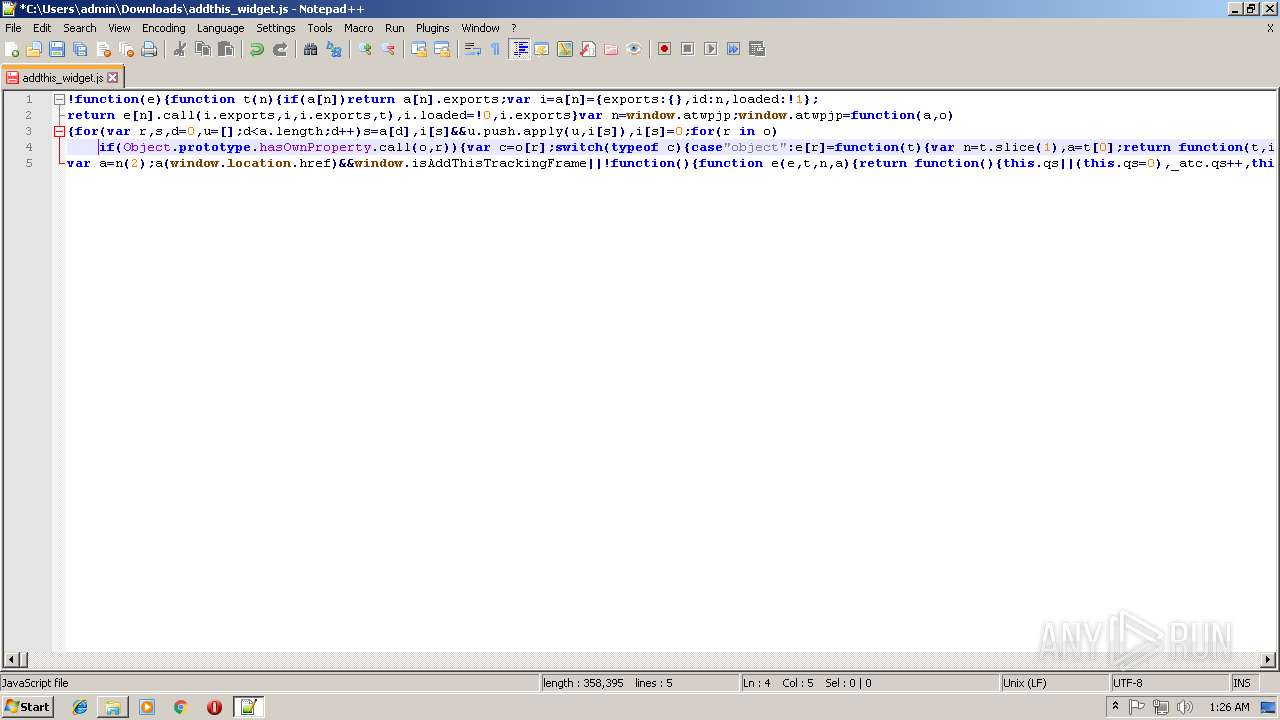Viewport: 1280px width, 720px height.
Task: Click UTF-8 encoding in status bar
Action: (1170, 683)
